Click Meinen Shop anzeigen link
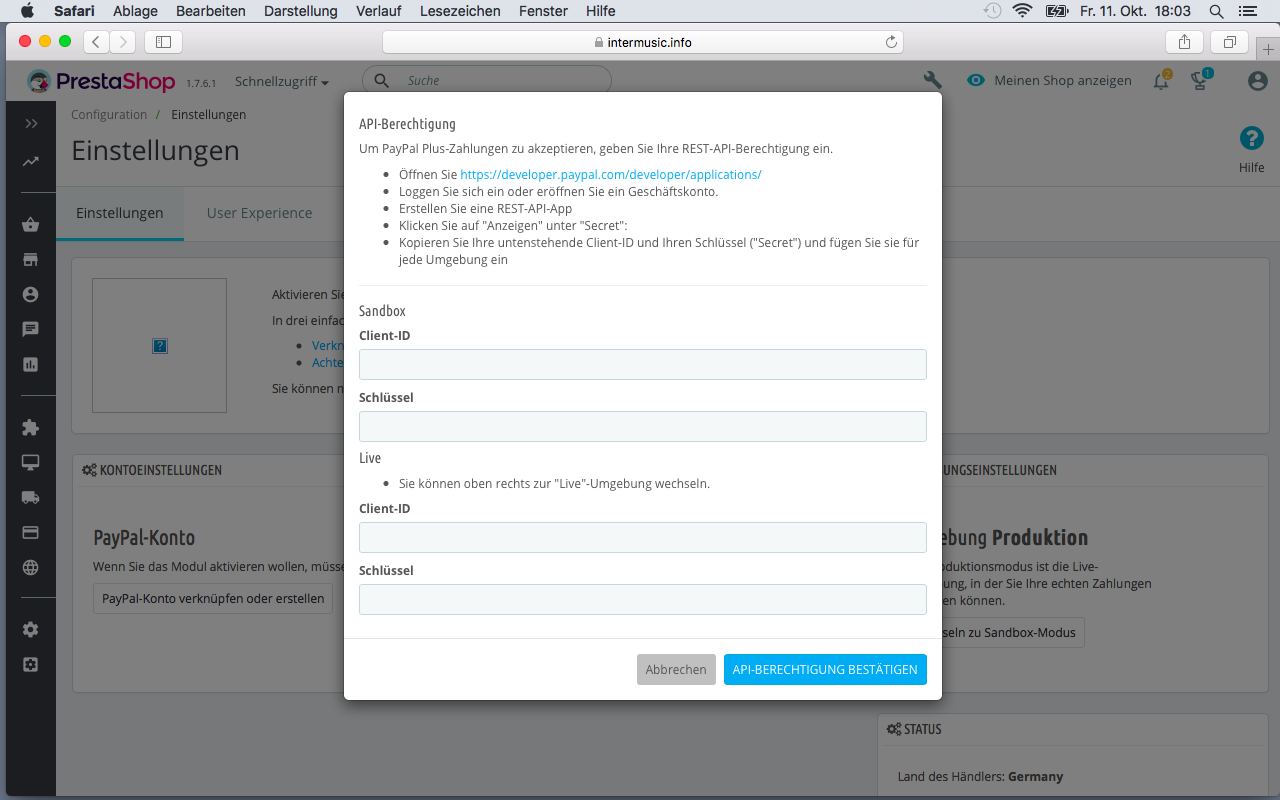 click(1050, 81)
